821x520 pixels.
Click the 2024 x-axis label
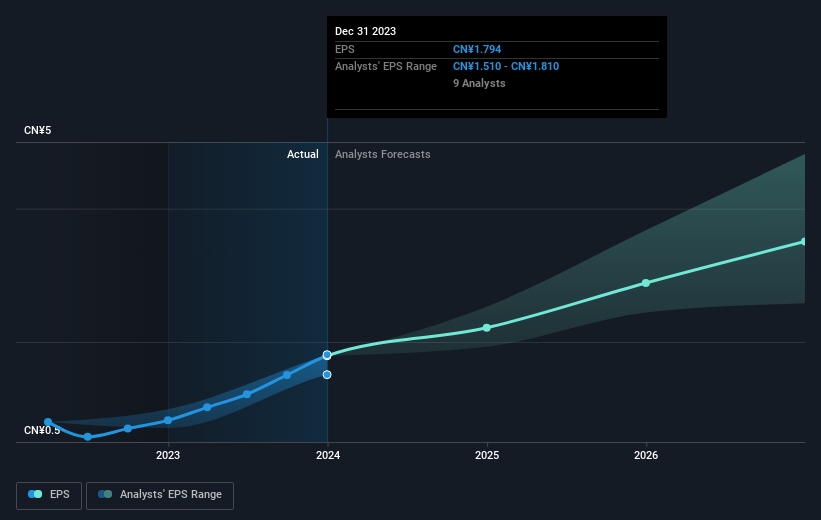coord(328,455)
